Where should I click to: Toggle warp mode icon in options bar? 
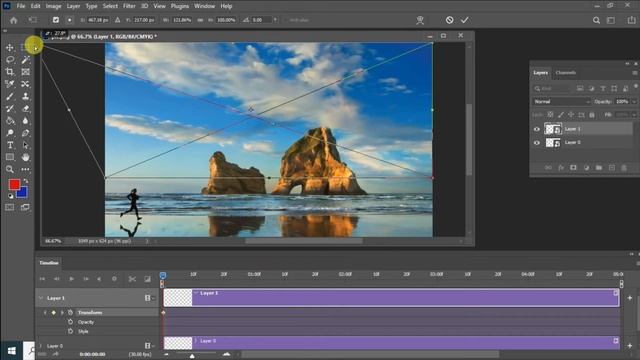420,20
